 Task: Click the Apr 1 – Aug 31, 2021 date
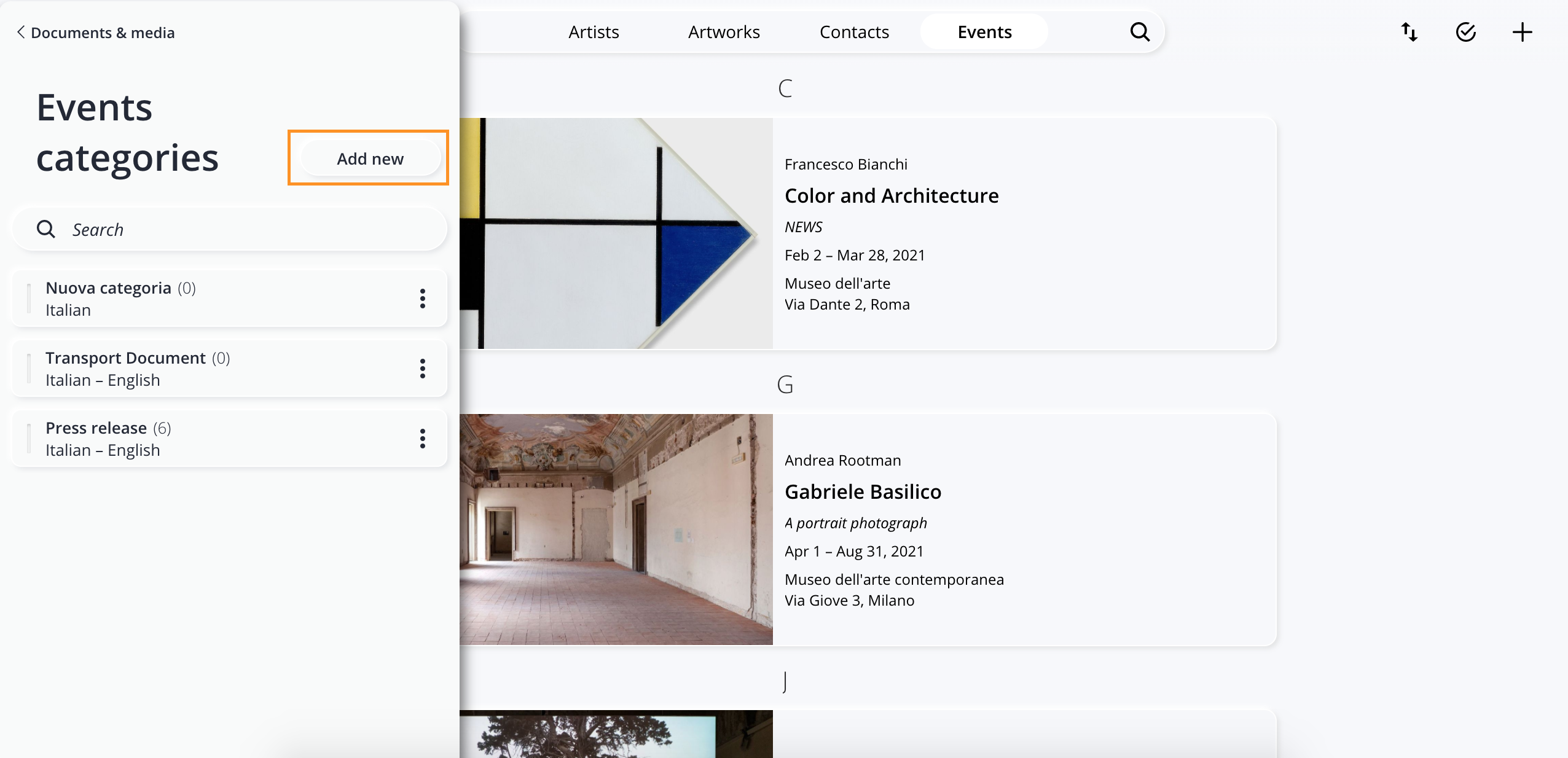pyautogui.click(x=854, y=552)
